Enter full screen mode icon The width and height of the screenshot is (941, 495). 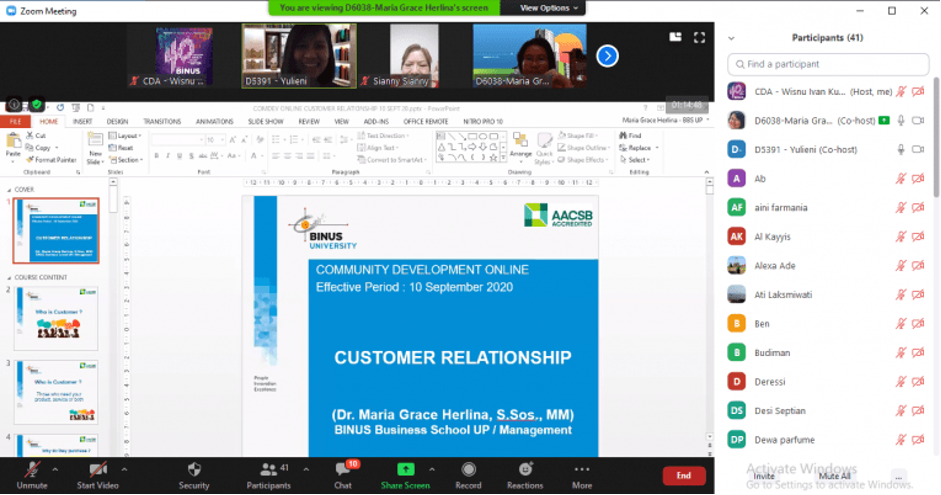click(x=699, y=37)
